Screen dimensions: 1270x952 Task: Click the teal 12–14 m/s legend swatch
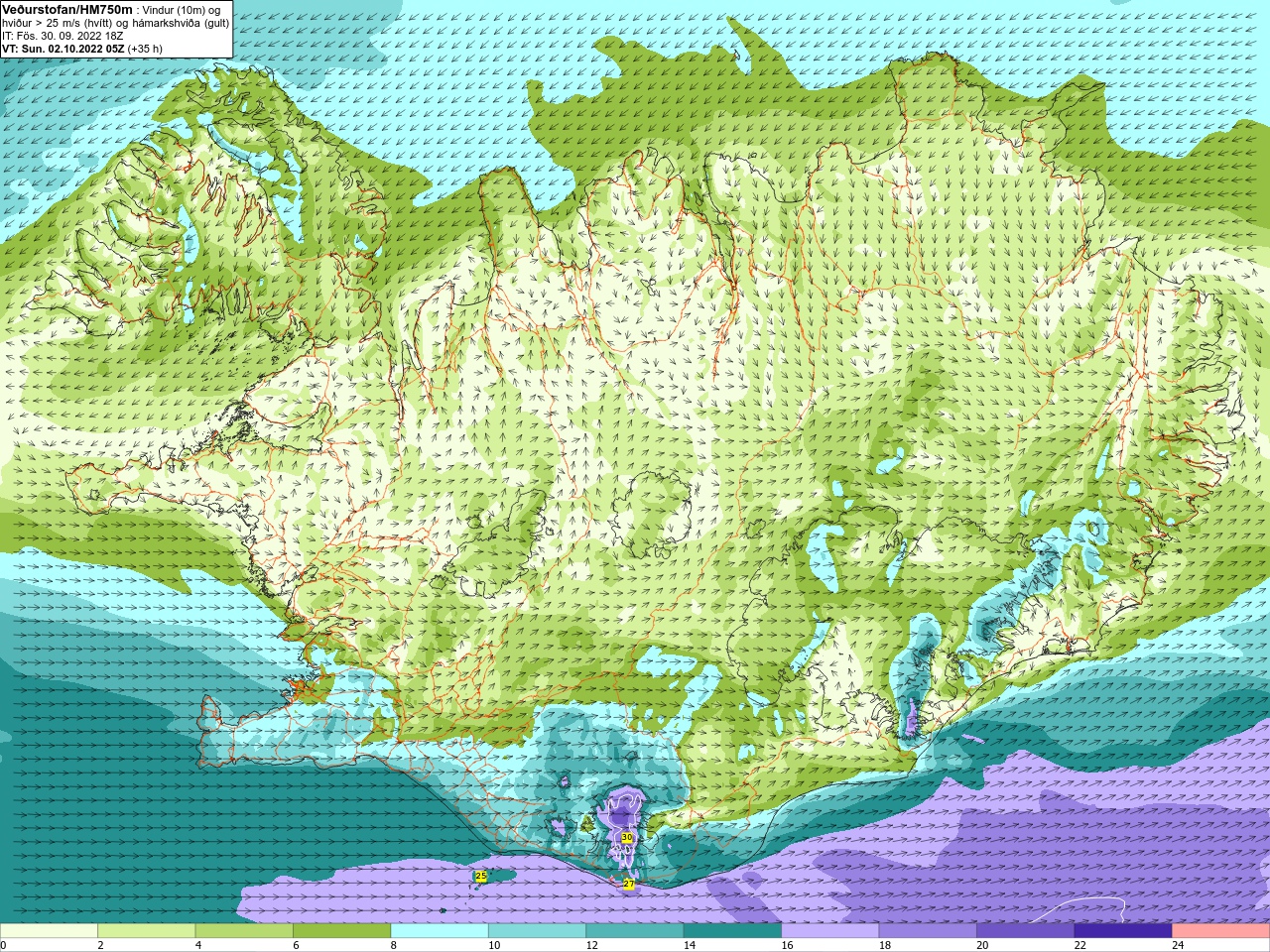pyautogui.click(x=635, y=930)
